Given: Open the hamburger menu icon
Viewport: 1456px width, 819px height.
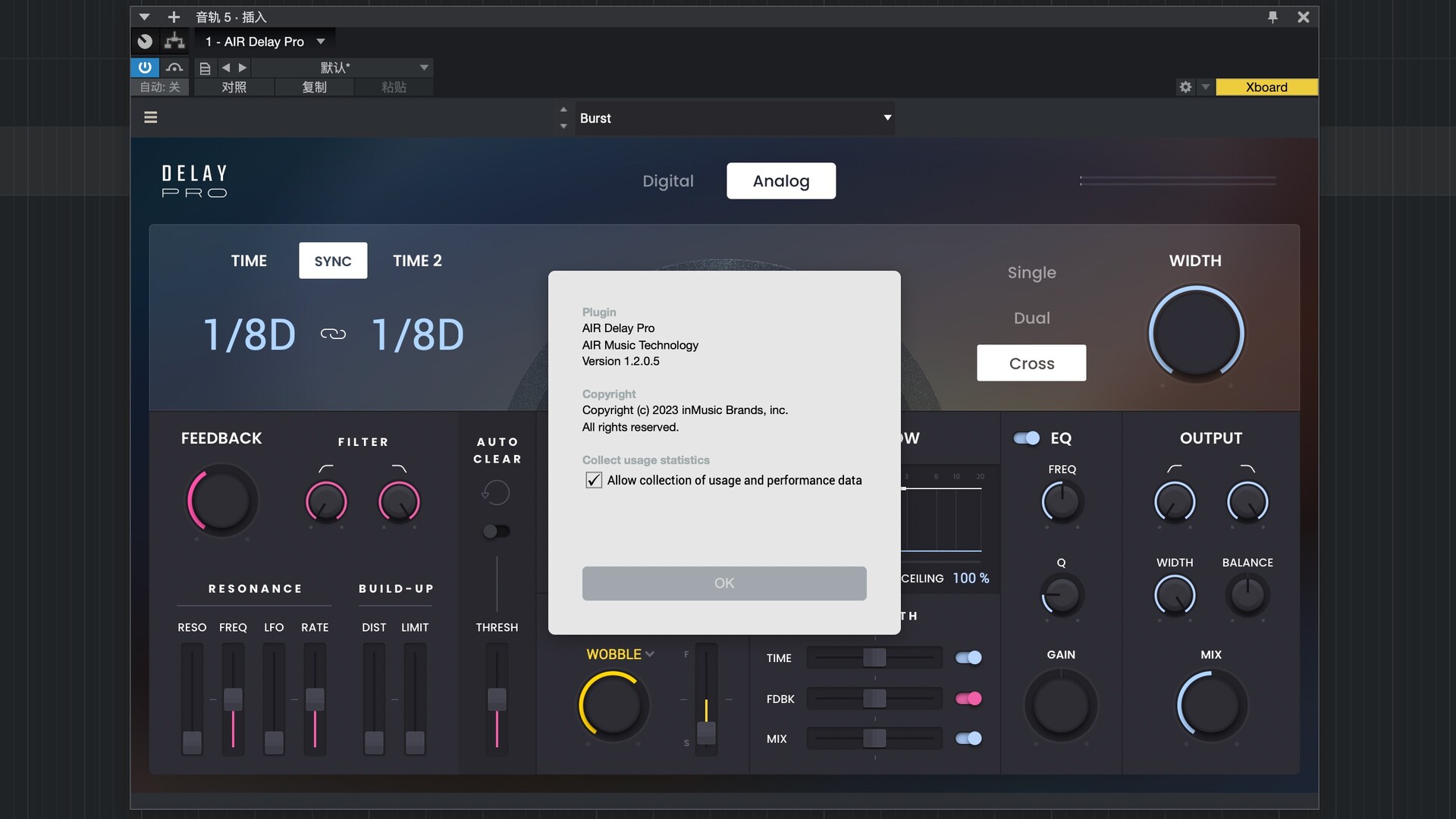Looking at the screenshot, I should coord(151,118).
